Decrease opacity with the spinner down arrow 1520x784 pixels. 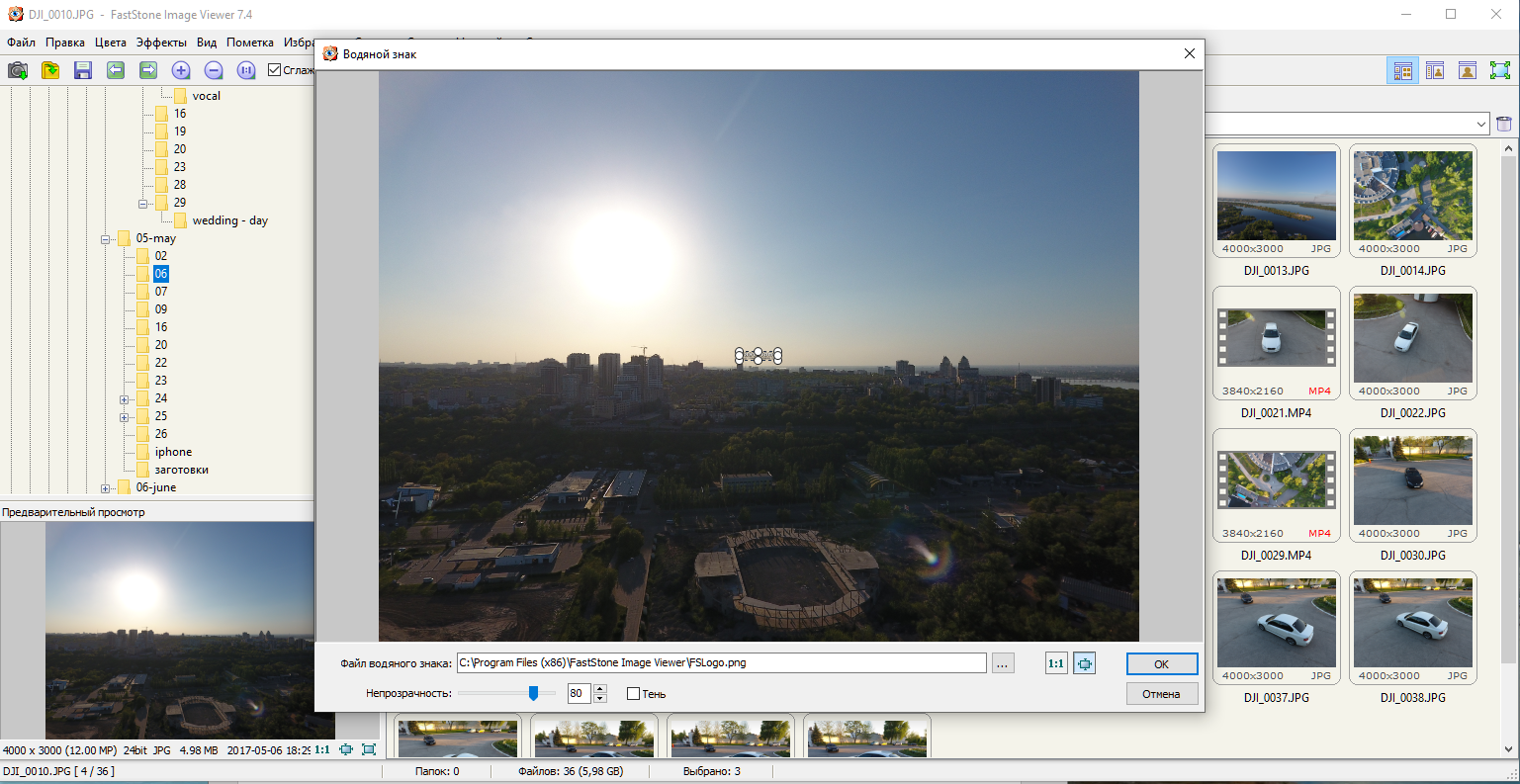[600, 698]
